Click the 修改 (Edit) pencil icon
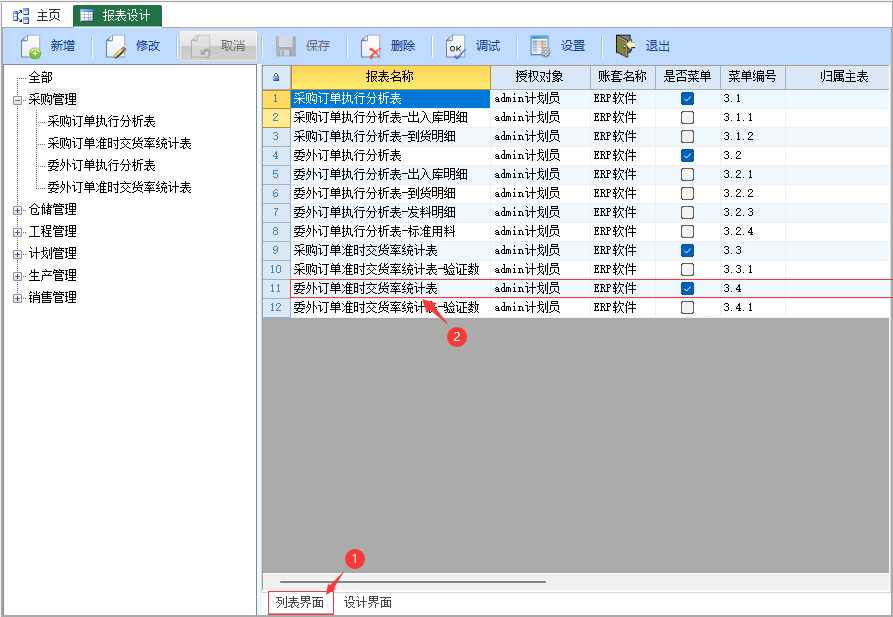 coord(116,46)
